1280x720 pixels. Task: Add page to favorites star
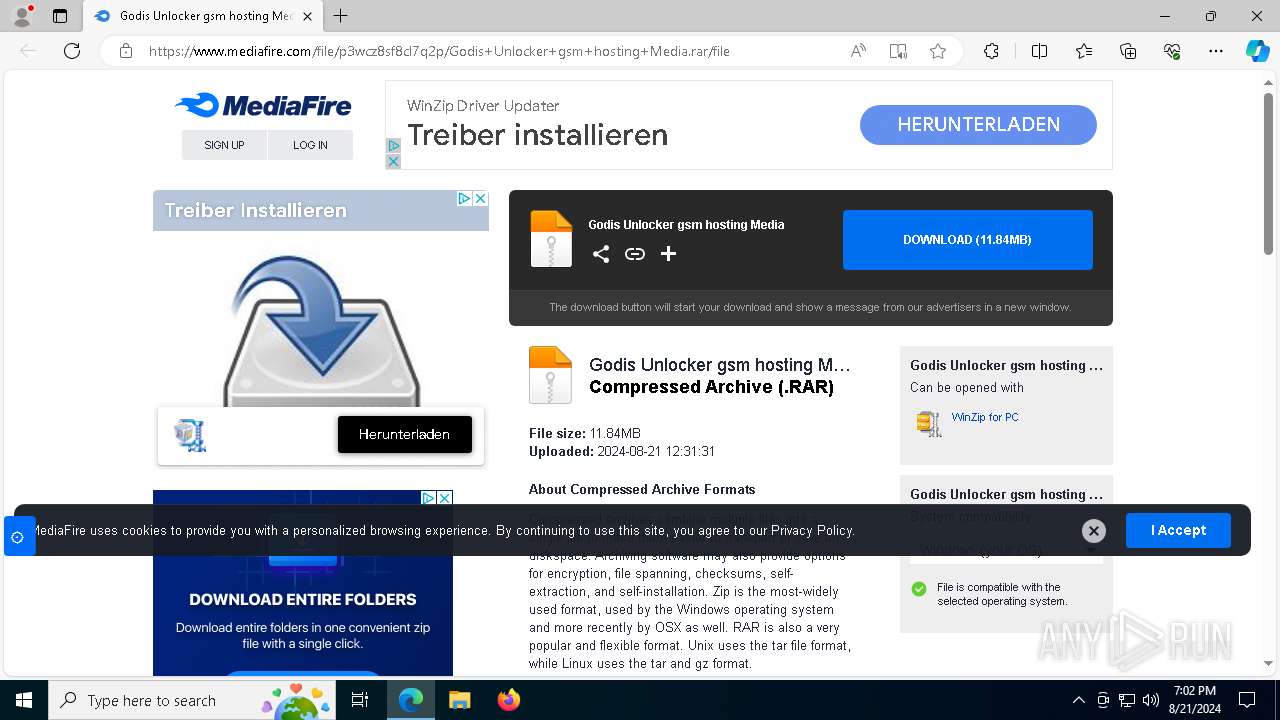coord(938,51)
